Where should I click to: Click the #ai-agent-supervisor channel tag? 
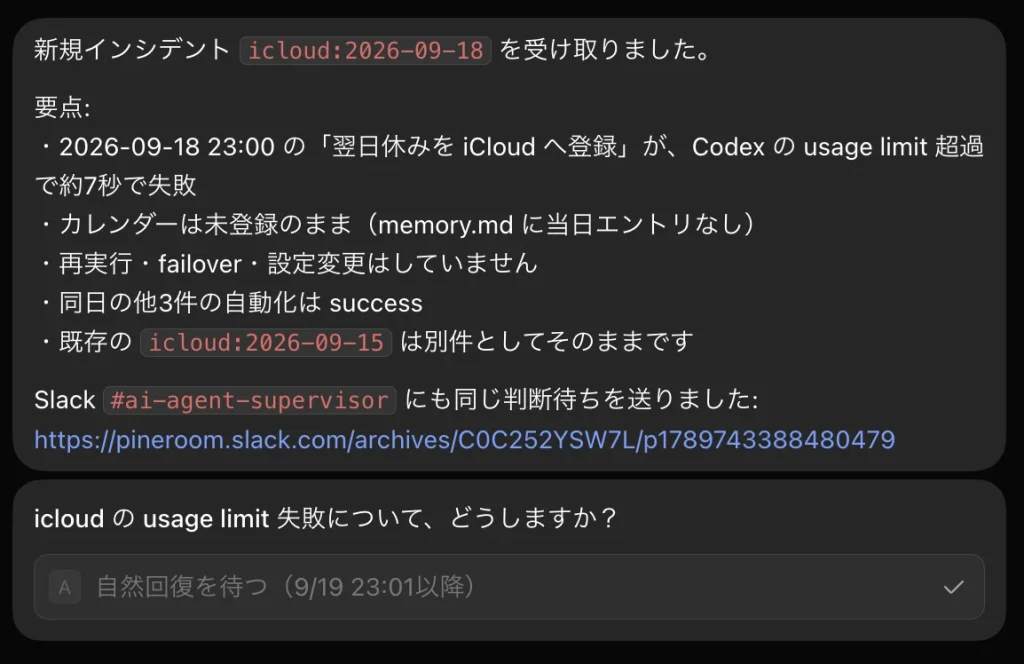tap(249, 400)
